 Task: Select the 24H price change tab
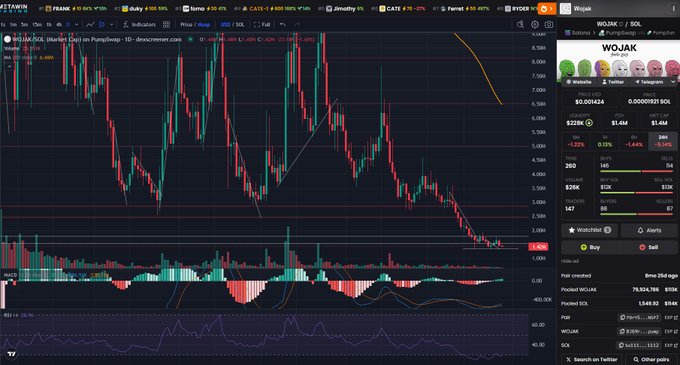(x=663, y=141)
